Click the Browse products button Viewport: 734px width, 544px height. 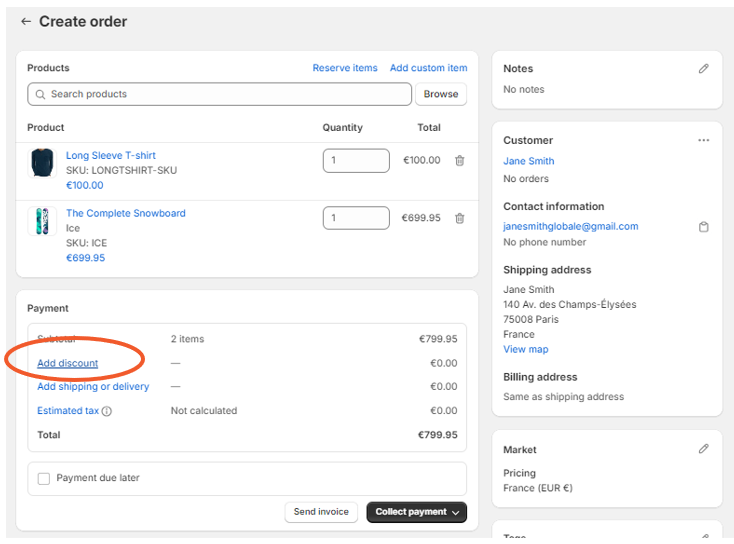click(440, 94)
